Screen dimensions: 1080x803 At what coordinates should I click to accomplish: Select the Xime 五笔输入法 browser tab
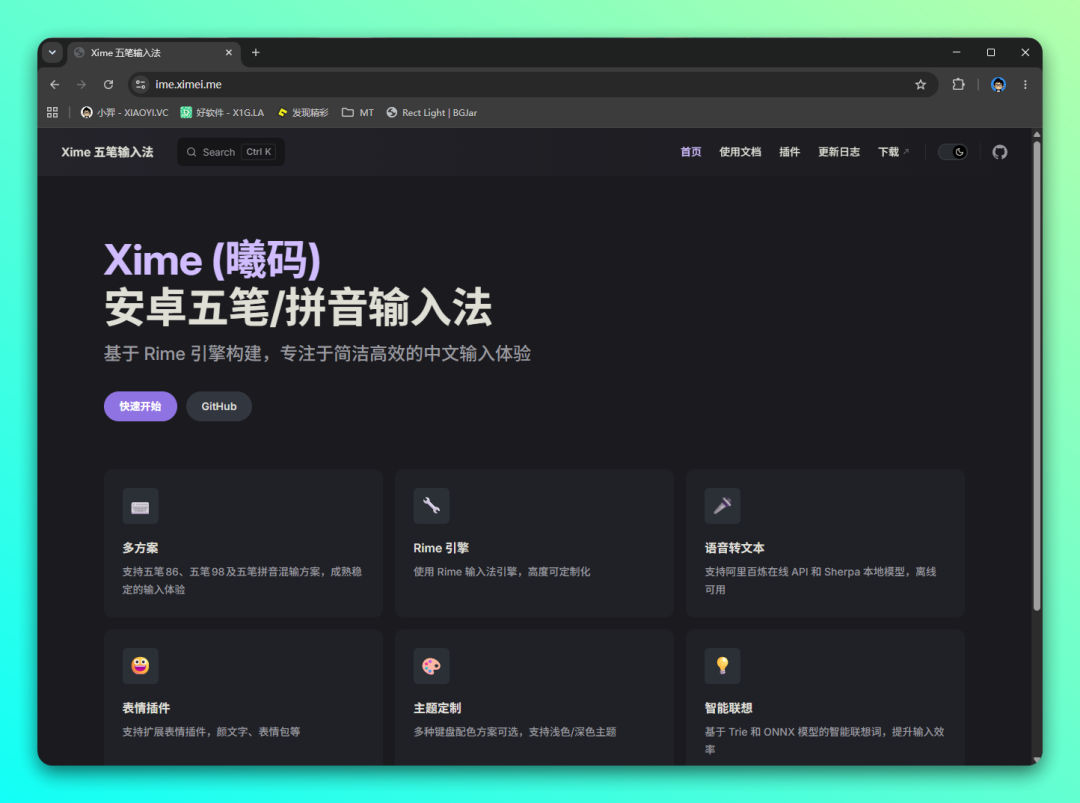[x=153, y=53]
